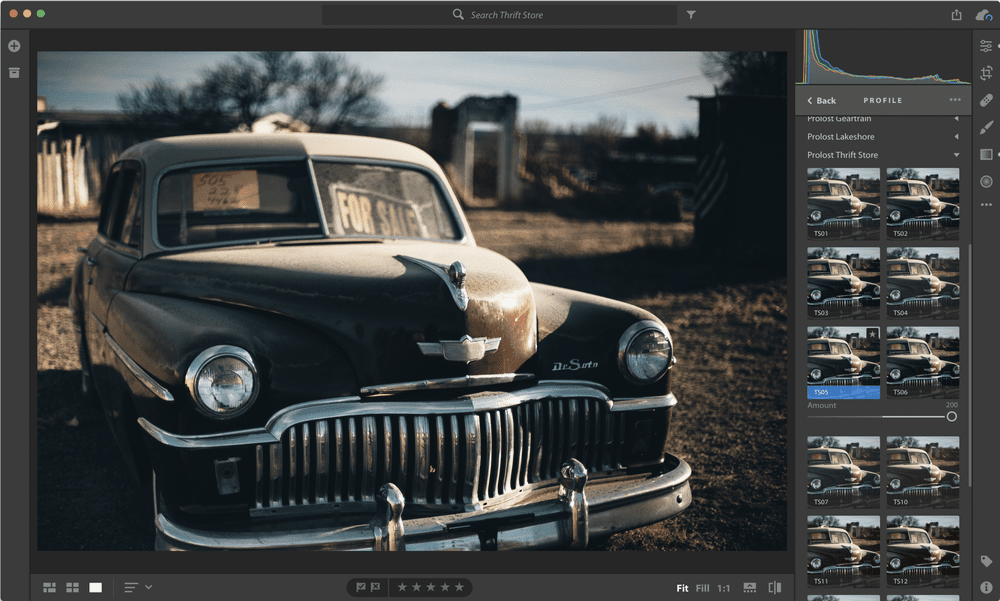Open the Healing Brush tool
Image resolution: width=1000 pixels, height=601 pixels.
tap(985, 100)
